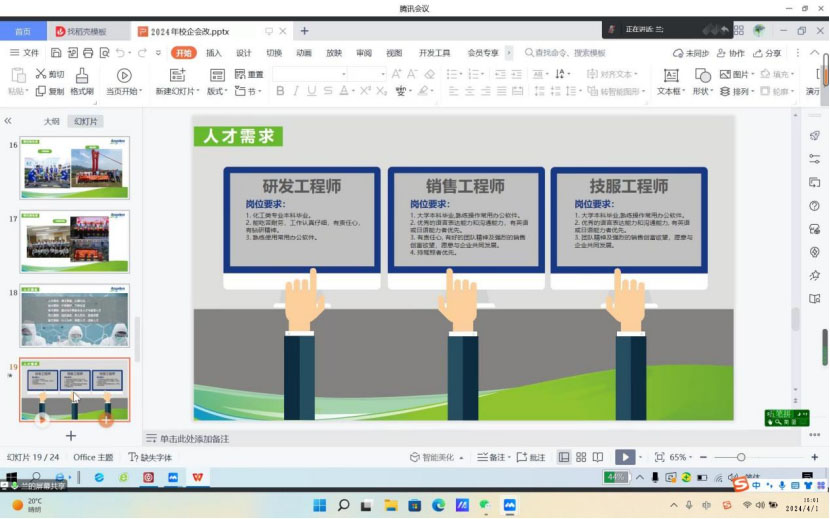Toggle notes pane with 备注 button
The width and height of the screenshot is (830, 519).
tap(491, 457)
